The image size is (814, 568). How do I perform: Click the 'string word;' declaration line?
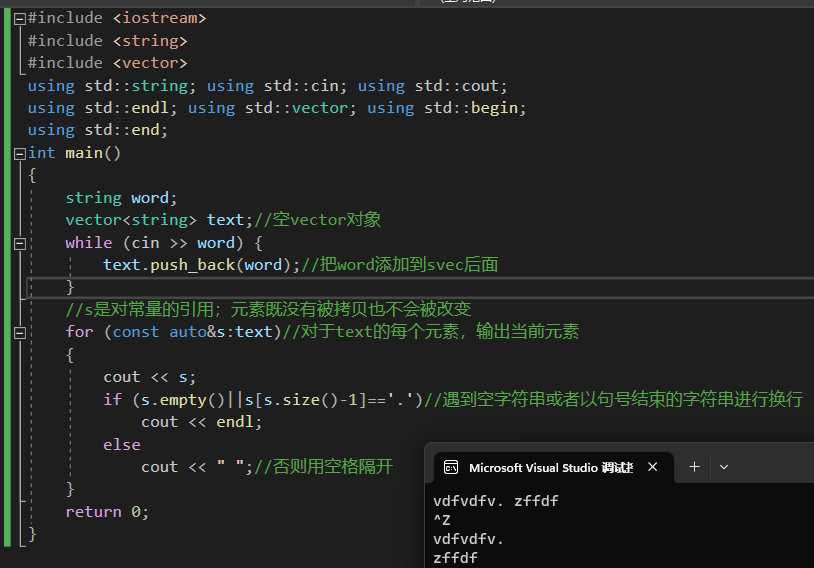point(121,198)
